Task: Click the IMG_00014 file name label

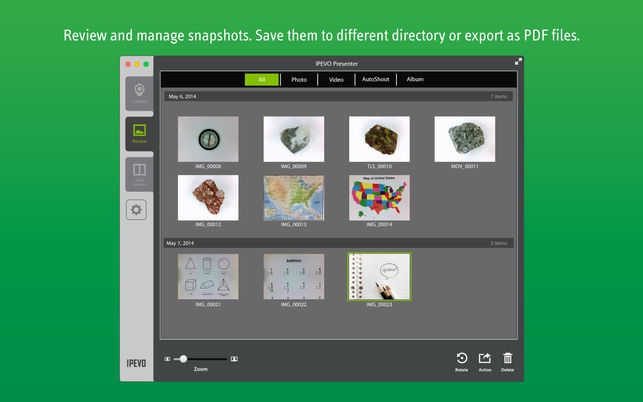Action: 379,225
